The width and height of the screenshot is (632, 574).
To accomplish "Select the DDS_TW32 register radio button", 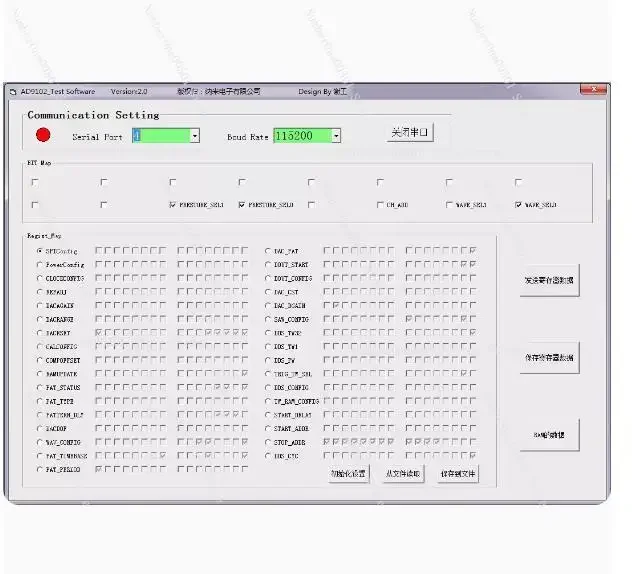I will coord(268,333).
